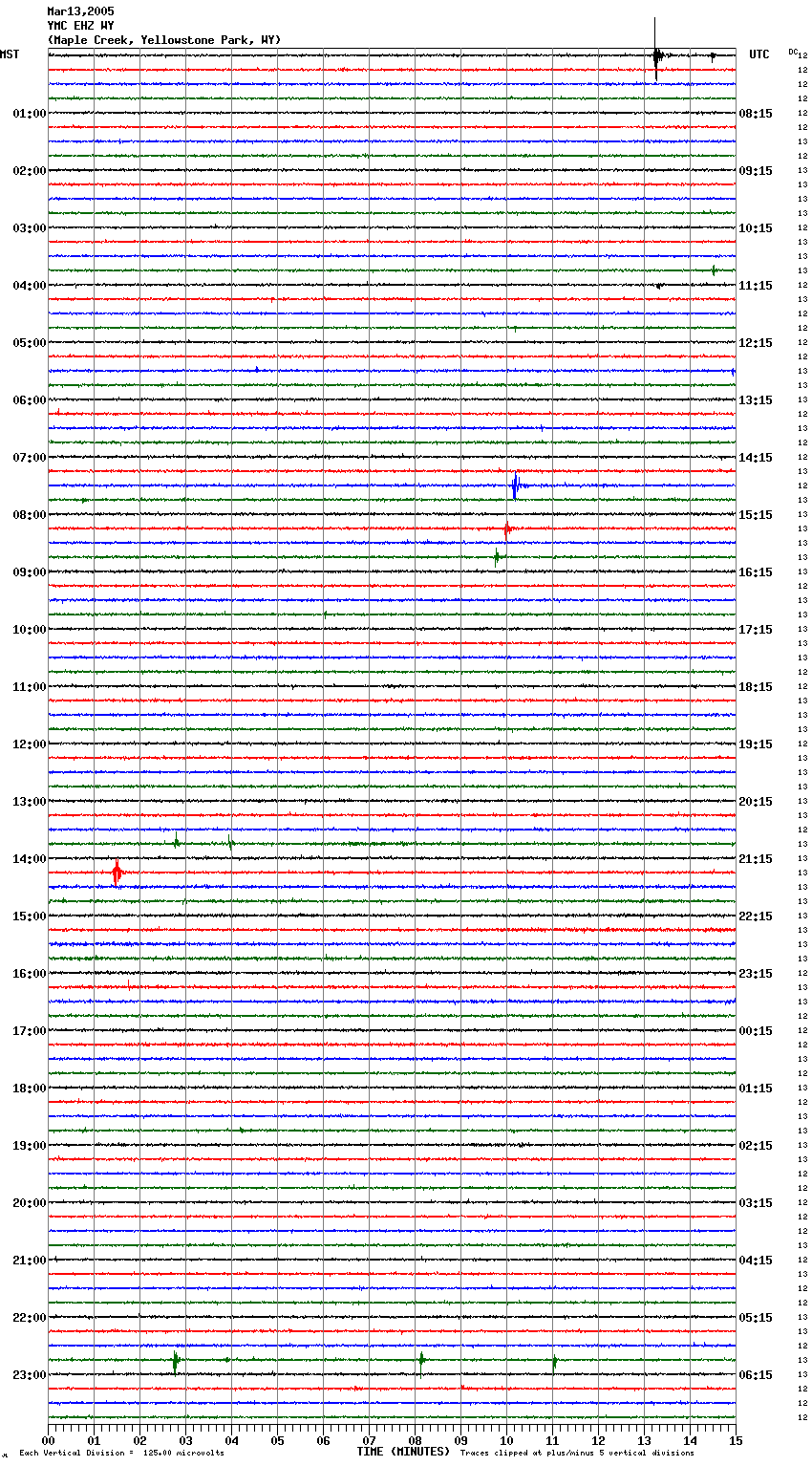Click the 'Traces clipped at plus/minus 5 vertical divisions' note
Screen dimensions: 812x1466
[x=577, y=1454]
